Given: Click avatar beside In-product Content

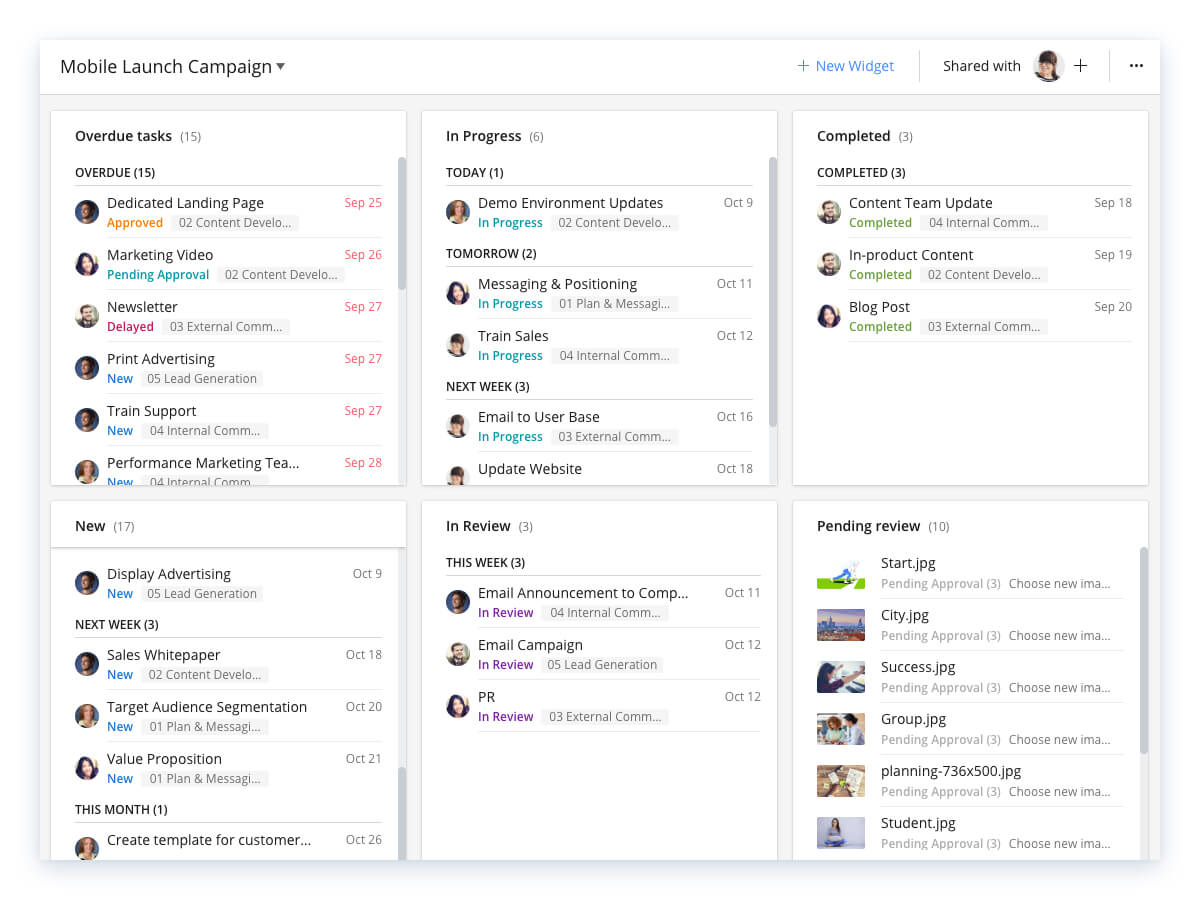Looking at the screenshot, I should 829,264.
